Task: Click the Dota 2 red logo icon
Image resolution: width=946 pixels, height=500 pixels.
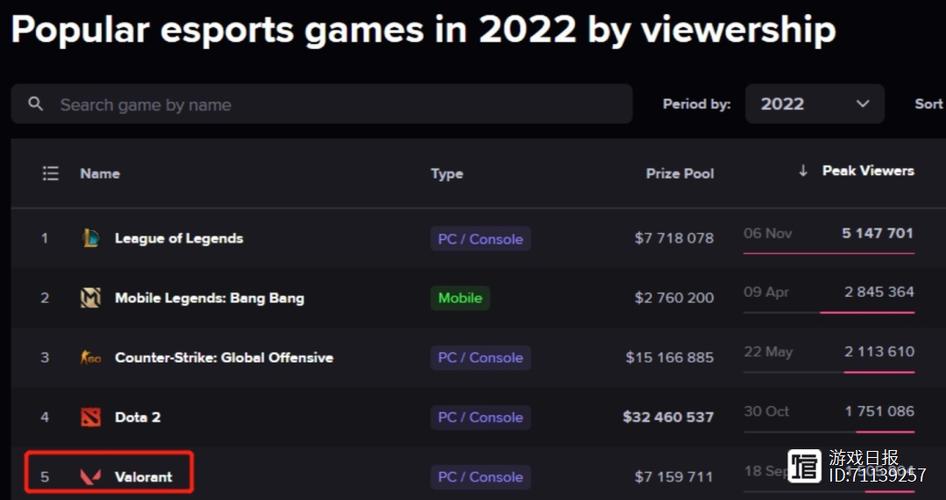Action: 90,417
